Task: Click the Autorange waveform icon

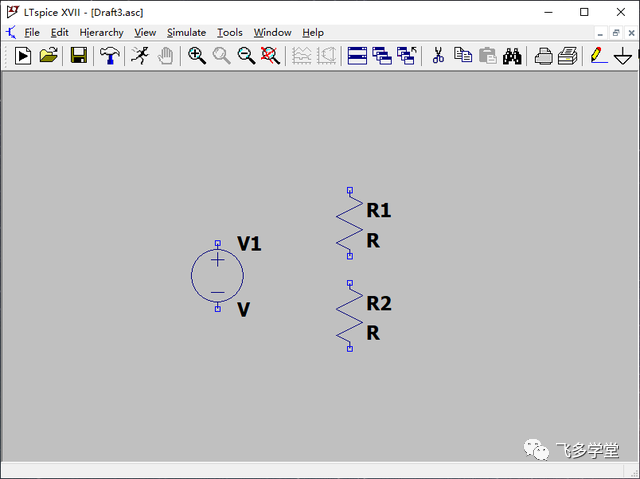Action: pos(302,55)
